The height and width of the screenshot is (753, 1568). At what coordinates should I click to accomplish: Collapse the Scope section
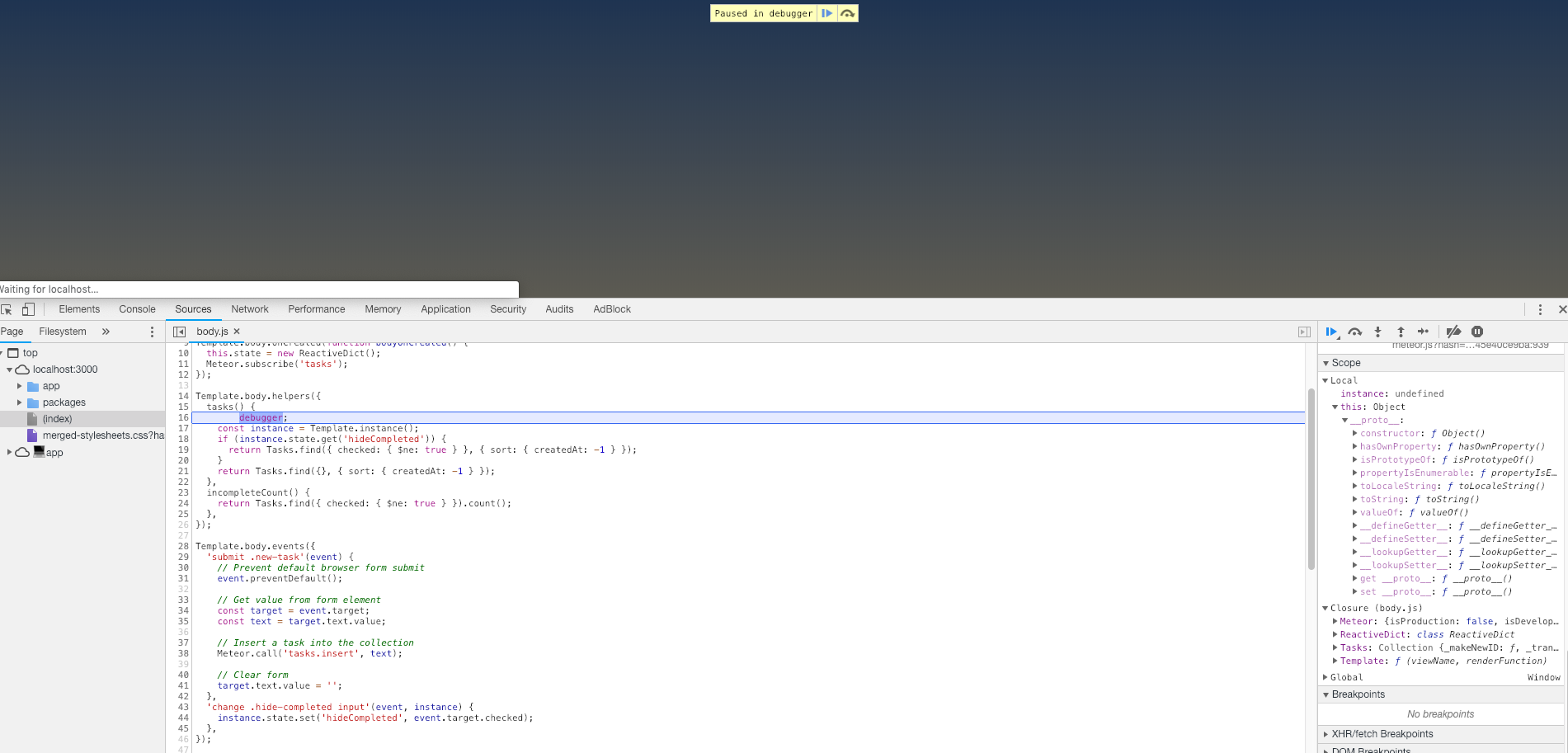click(1326, 363)
